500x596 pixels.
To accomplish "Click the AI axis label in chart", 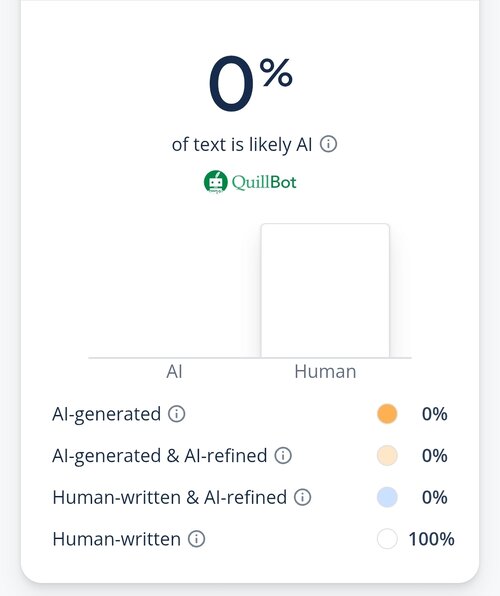I will 175,371.
